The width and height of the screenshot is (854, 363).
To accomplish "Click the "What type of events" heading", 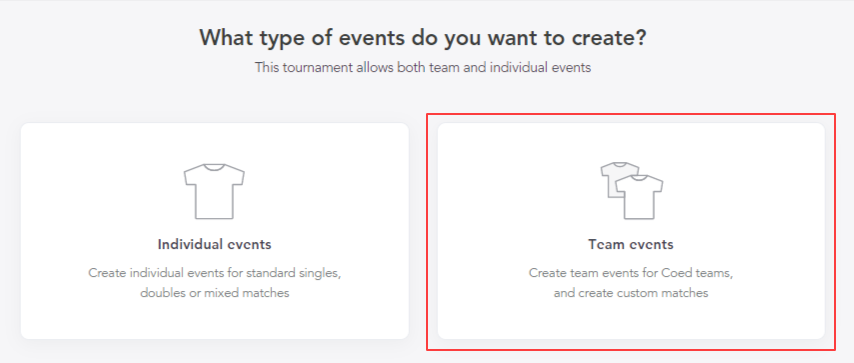I will click(423, 38).
